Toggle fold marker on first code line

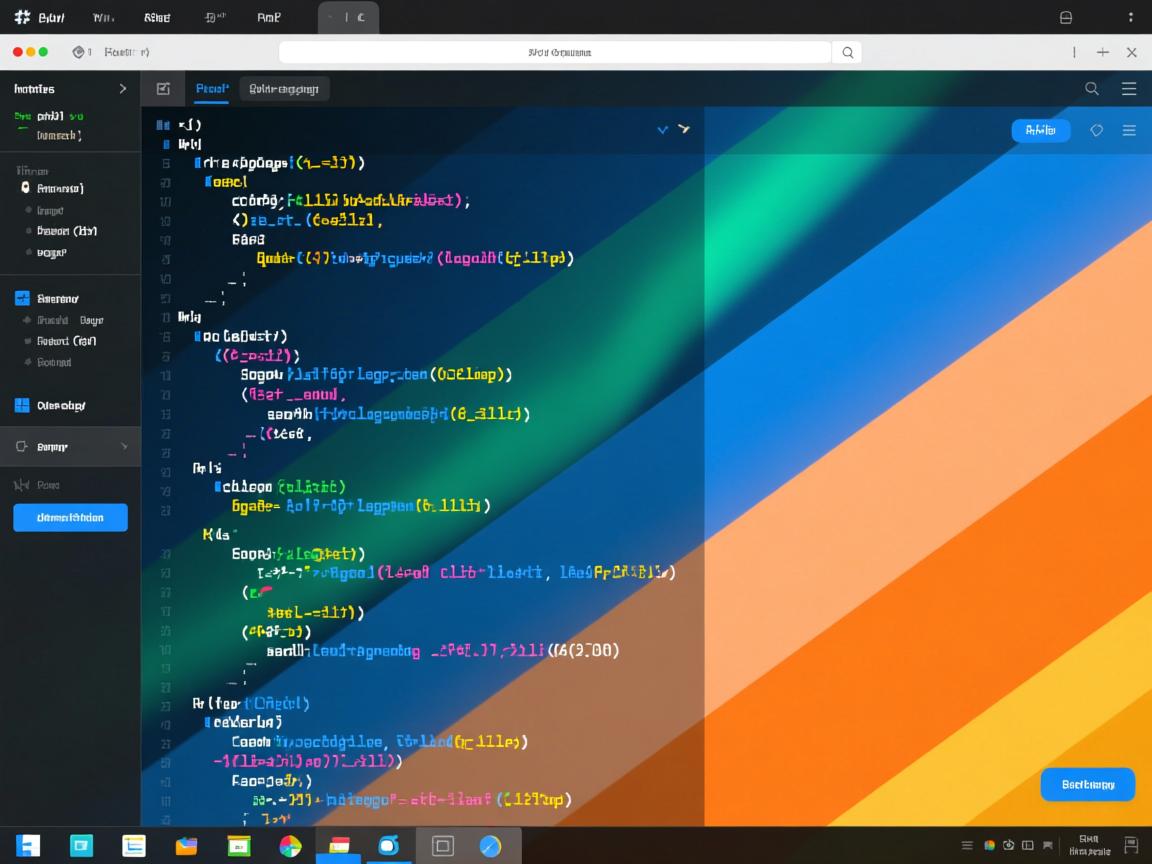(163, 126)
